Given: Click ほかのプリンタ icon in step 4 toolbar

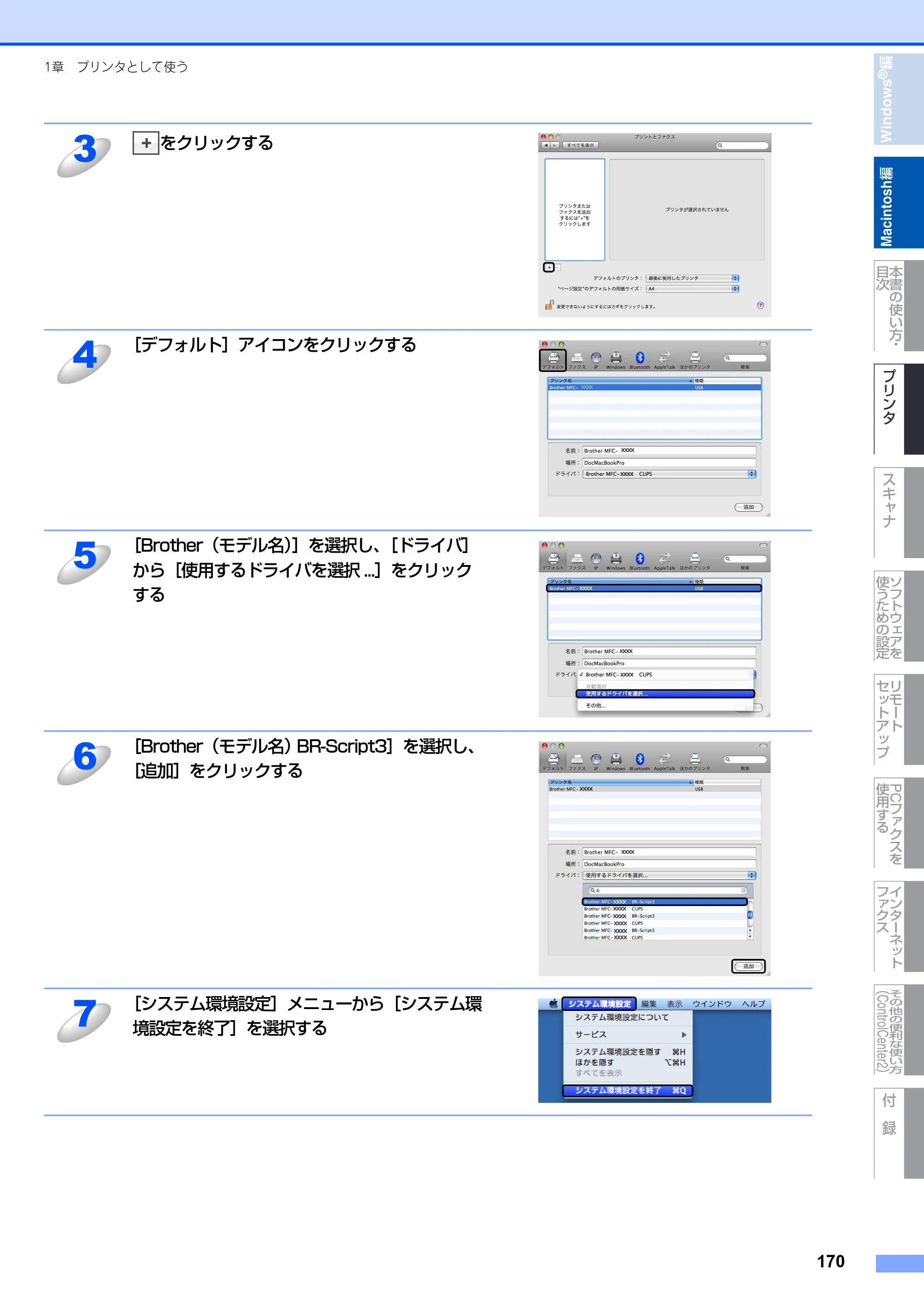Looking at the screenshot, I should coord(694,360).
